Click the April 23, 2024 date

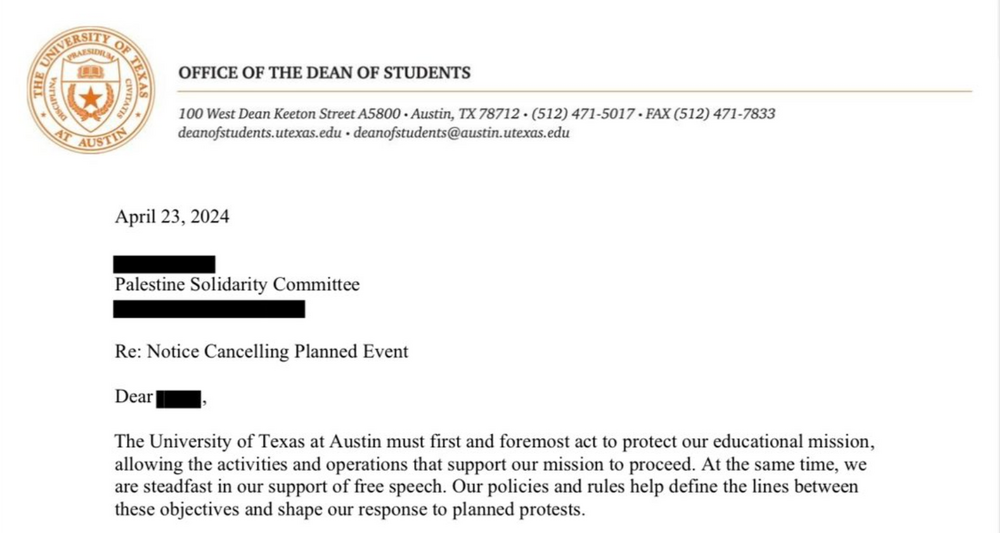click(172, 217)
